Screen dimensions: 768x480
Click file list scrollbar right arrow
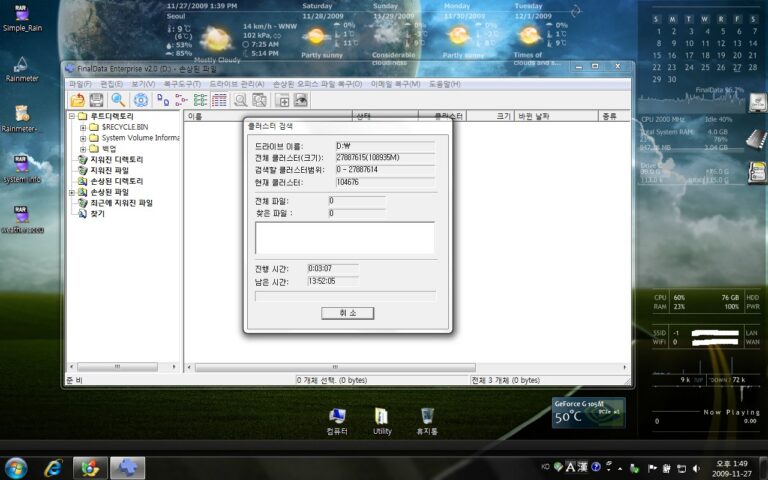pyautogui.click(x=624, y=367)
